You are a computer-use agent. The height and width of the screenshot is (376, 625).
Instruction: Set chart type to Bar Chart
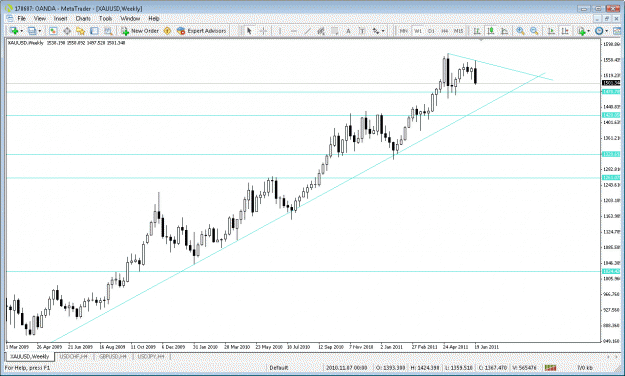tap(477, 31)
